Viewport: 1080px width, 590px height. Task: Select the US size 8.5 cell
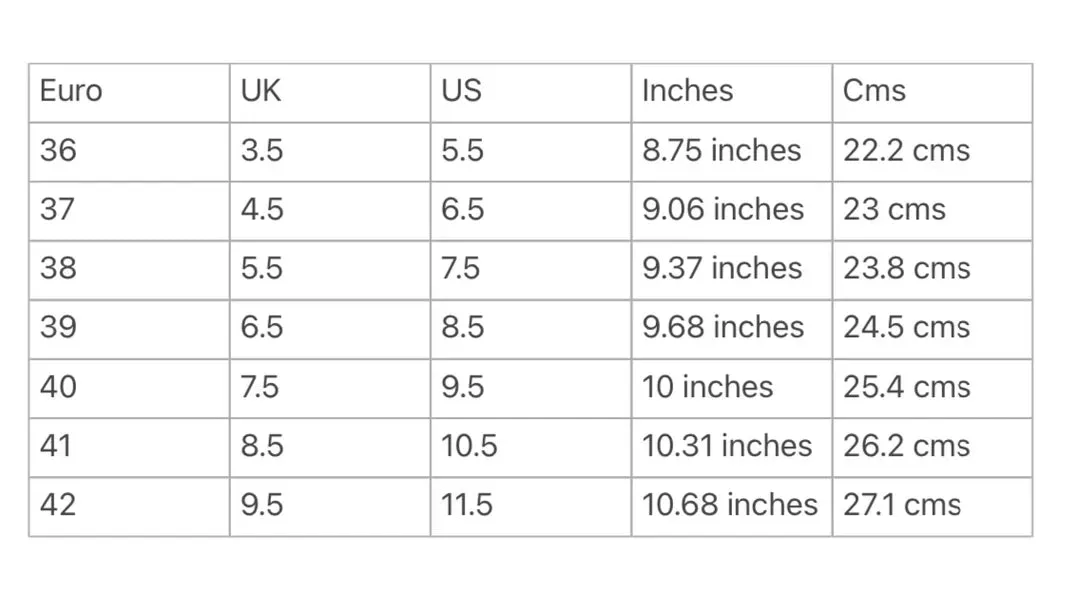pyautogui.click(x=531, y=329)
